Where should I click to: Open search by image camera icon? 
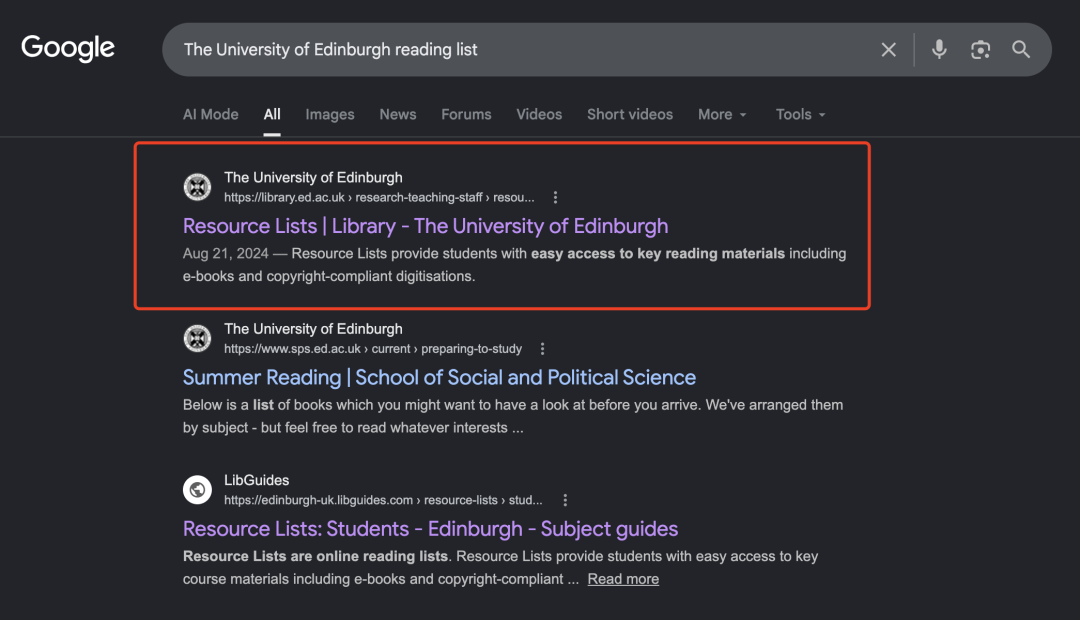(980, 50)
